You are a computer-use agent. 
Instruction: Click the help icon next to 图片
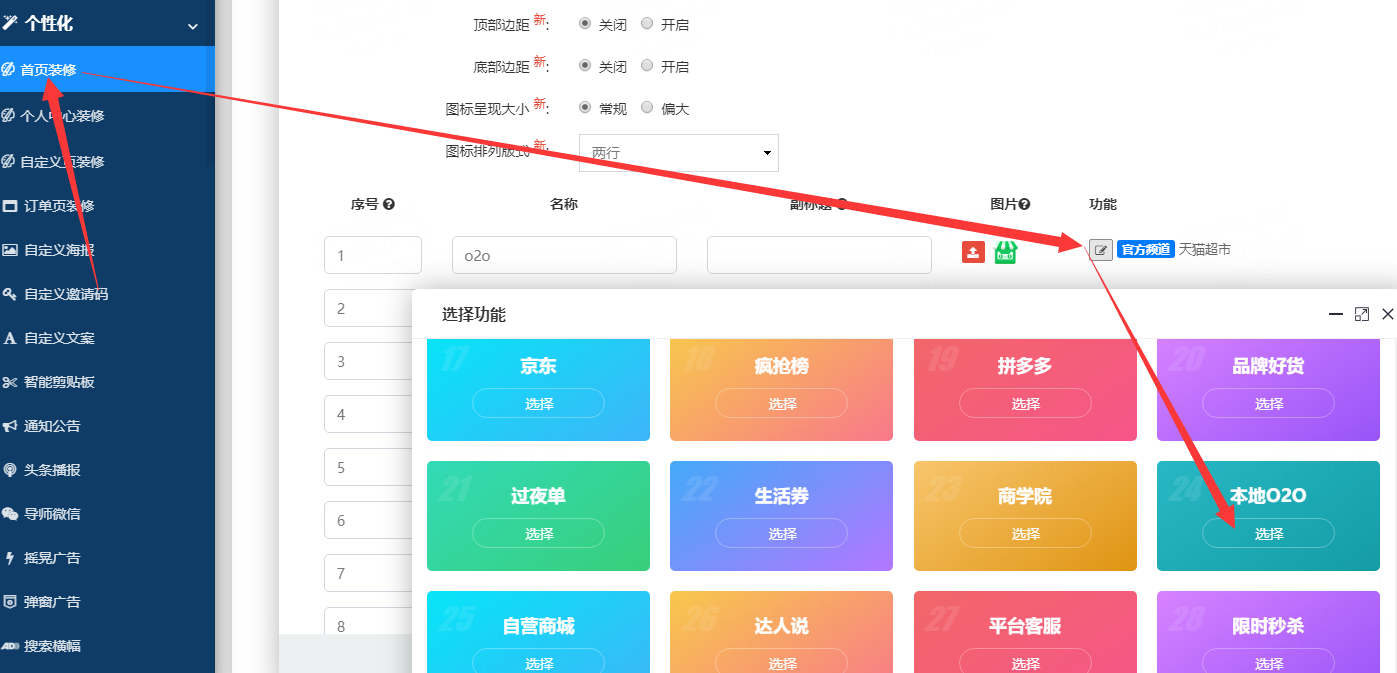click(1025, 204)
